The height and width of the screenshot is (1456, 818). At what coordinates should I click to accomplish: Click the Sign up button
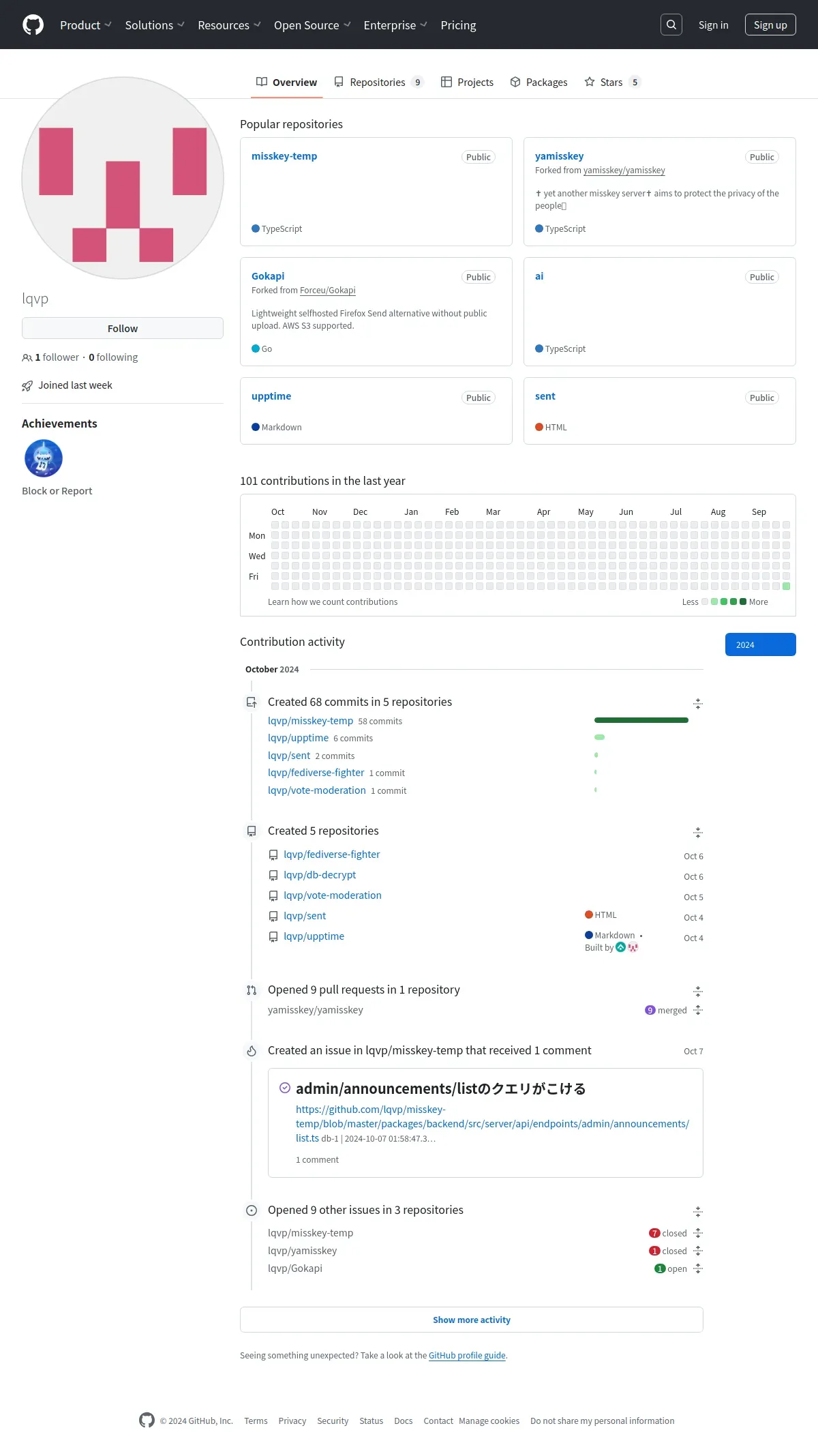tap(770, 25)
